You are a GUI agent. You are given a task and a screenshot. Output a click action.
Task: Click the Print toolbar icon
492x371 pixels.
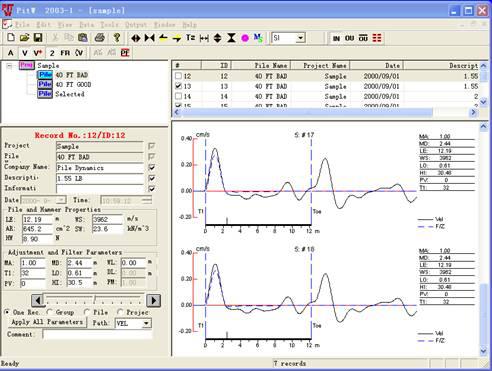100,38
